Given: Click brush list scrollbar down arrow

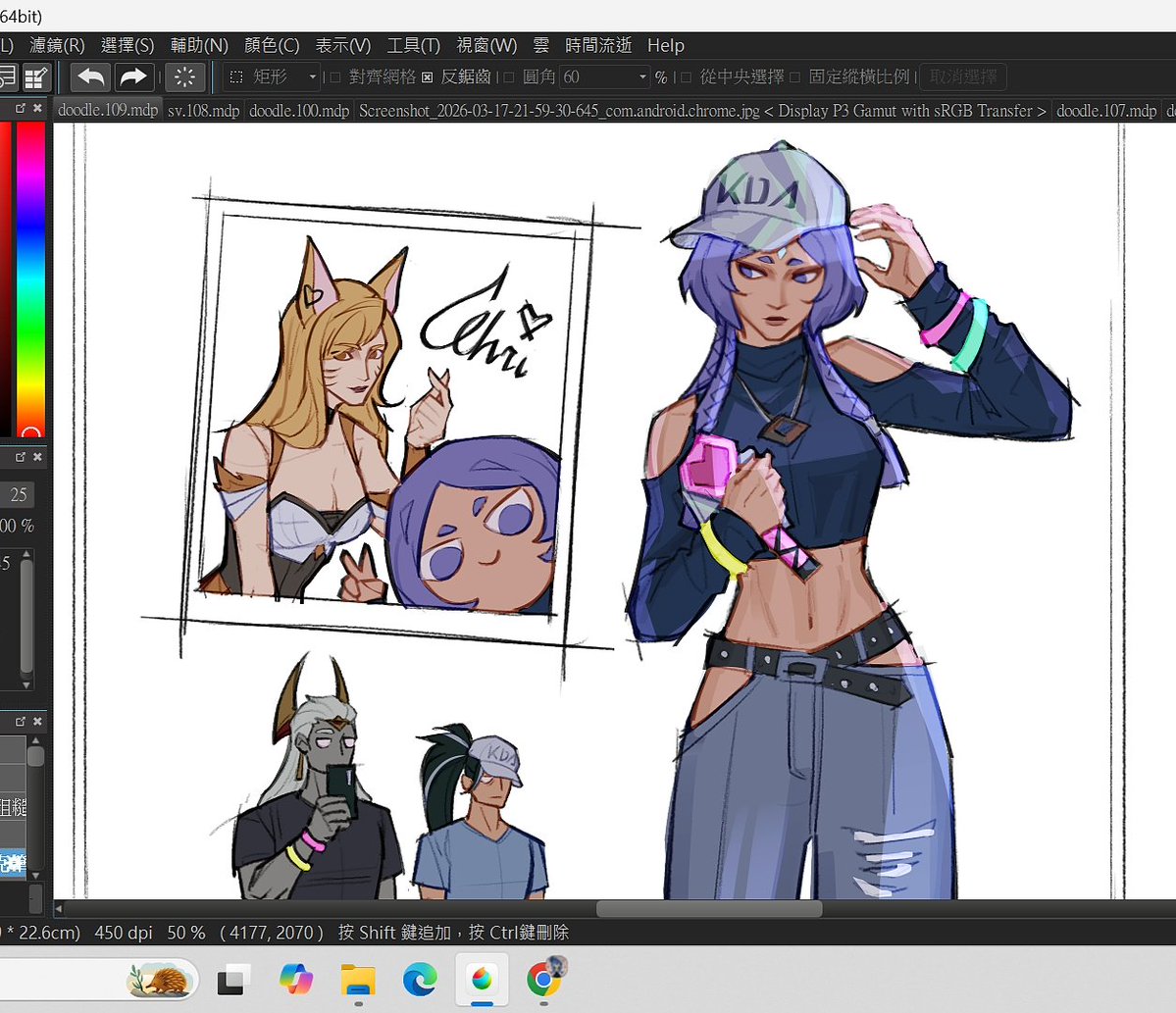Looking at the screenshot, I should 35,875.
